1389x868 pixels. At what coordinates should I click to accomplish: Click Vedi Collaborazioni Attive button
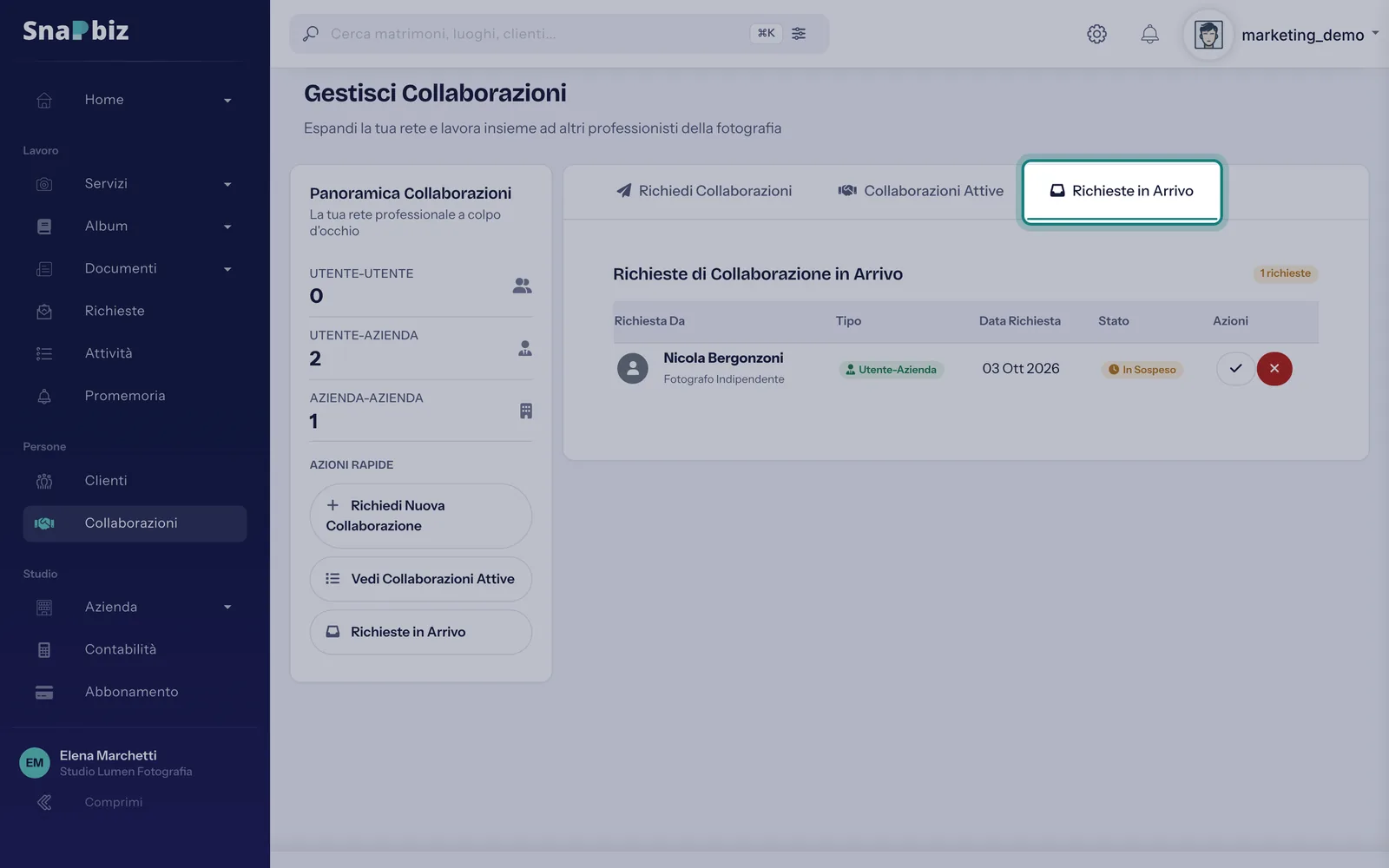421,579
